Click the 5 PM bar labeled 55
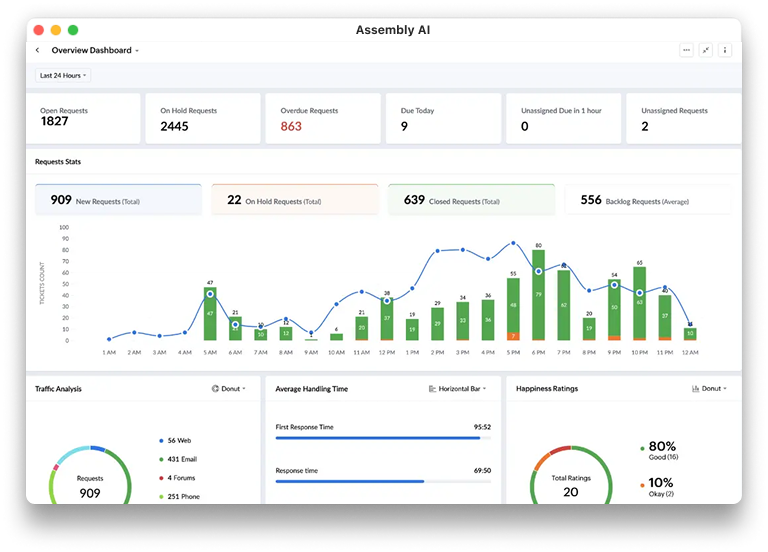This screenshot has width=768, height=552. pos(513,310)
